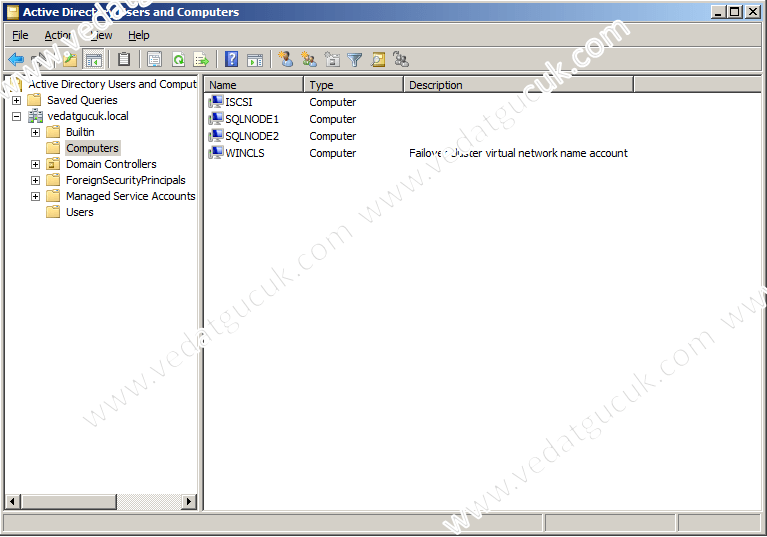Toggle the Show/Hide Console Tree icon
Viewport: 767px width, 537px height.
93,60
